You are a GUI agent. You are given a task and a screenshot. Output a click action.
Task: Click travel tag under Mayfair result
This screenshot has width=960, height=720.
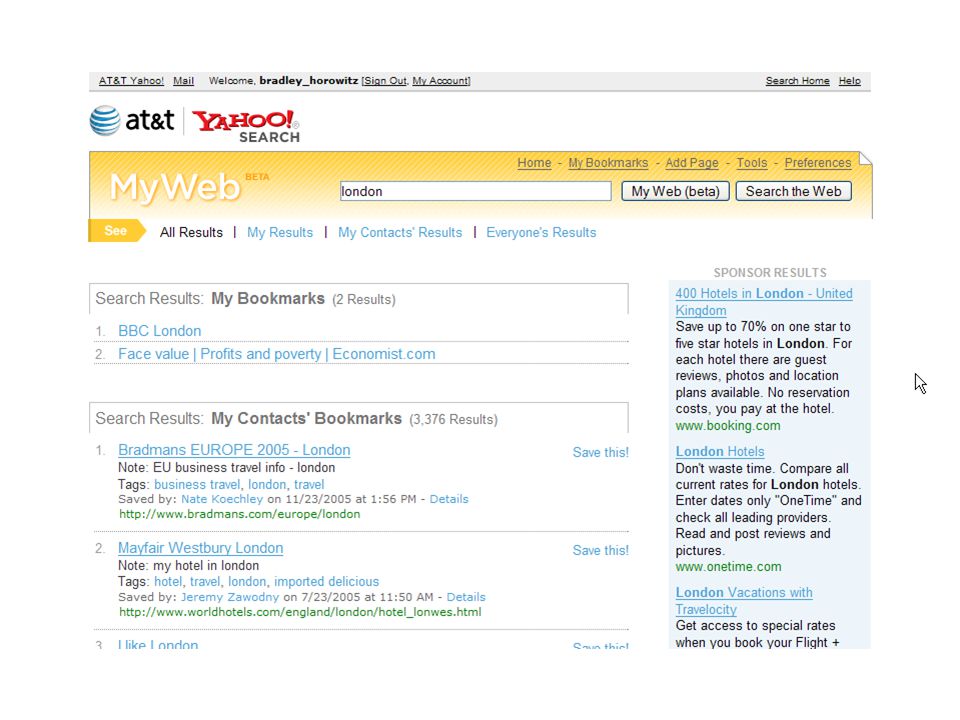(x=204, y=582)
